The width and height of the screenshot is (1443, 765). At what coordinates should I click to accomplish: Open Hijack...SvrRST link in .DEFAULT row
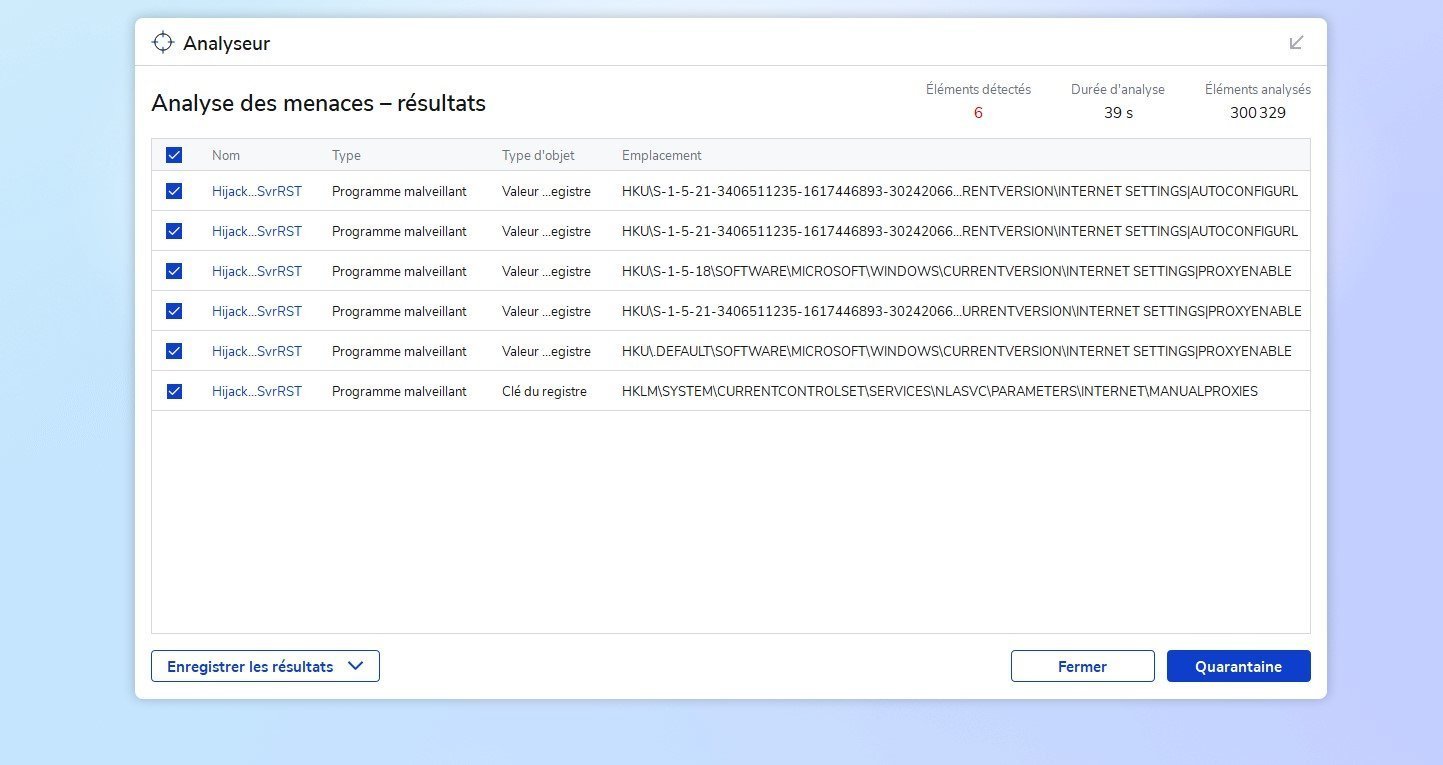257,351
